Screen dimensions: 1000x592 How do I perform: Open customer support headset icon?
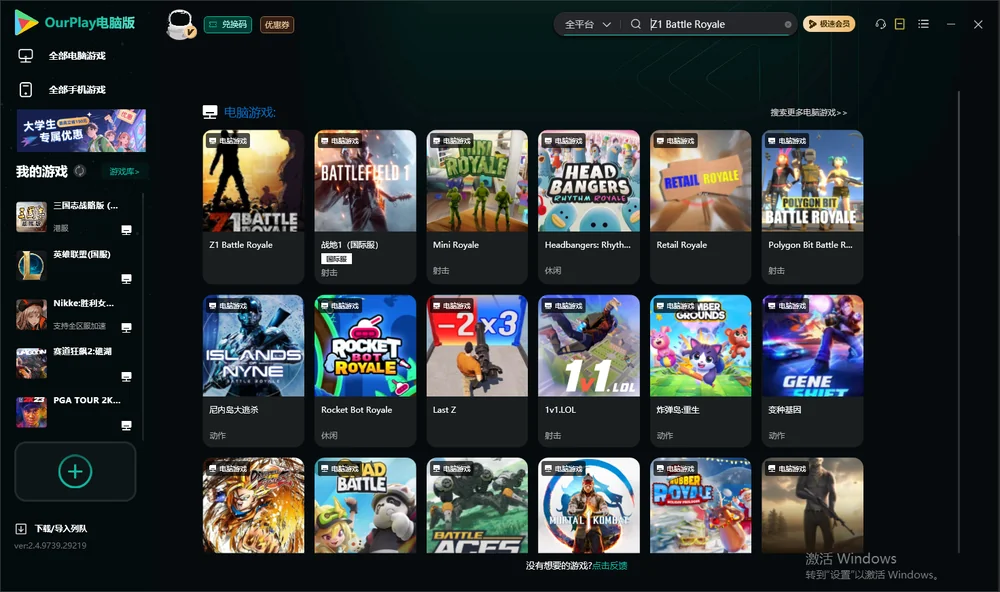click(x=881, y=24)
